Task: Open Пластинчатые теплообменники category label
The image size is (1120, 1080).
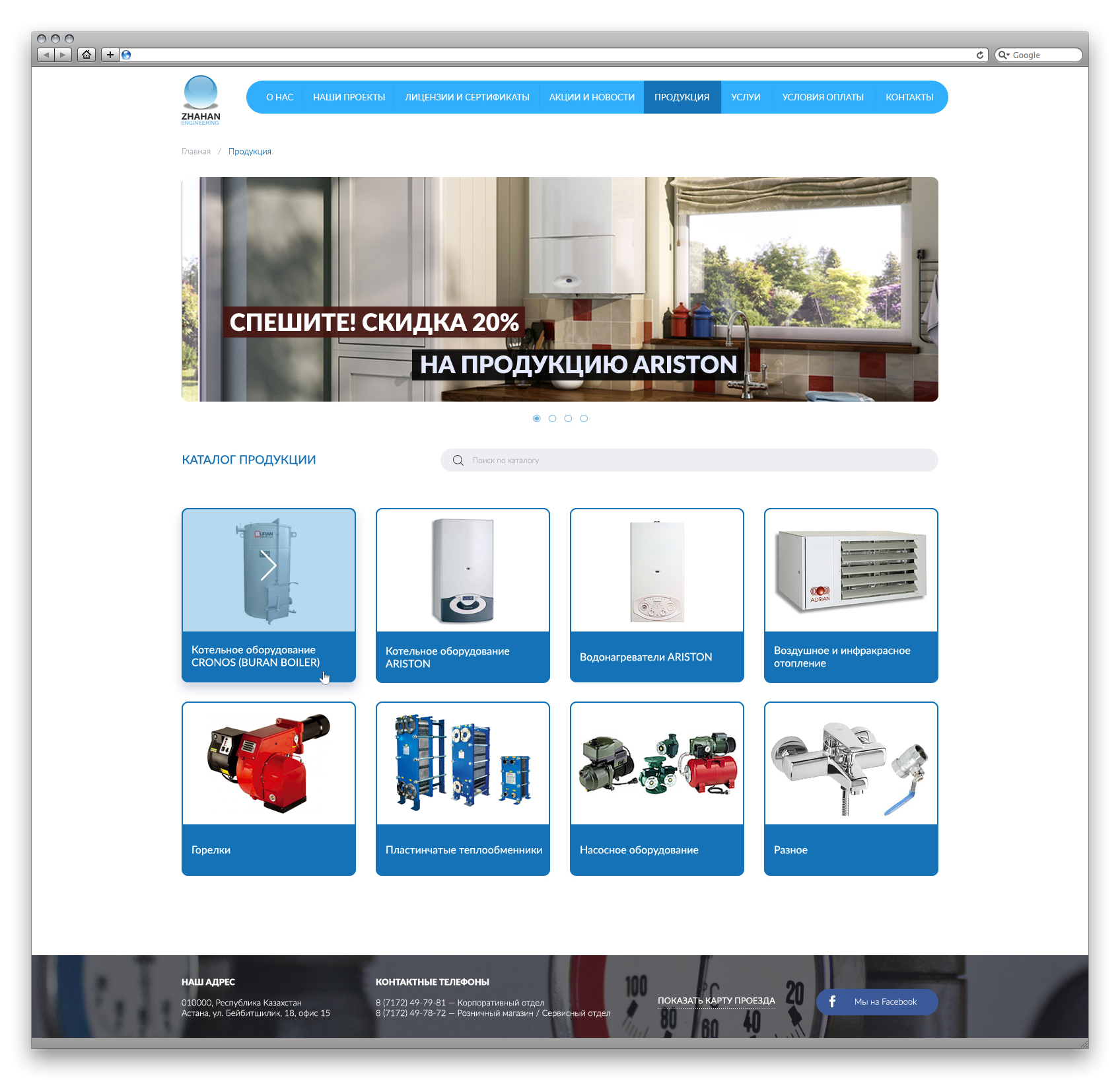Action: (x=464, y=850)
